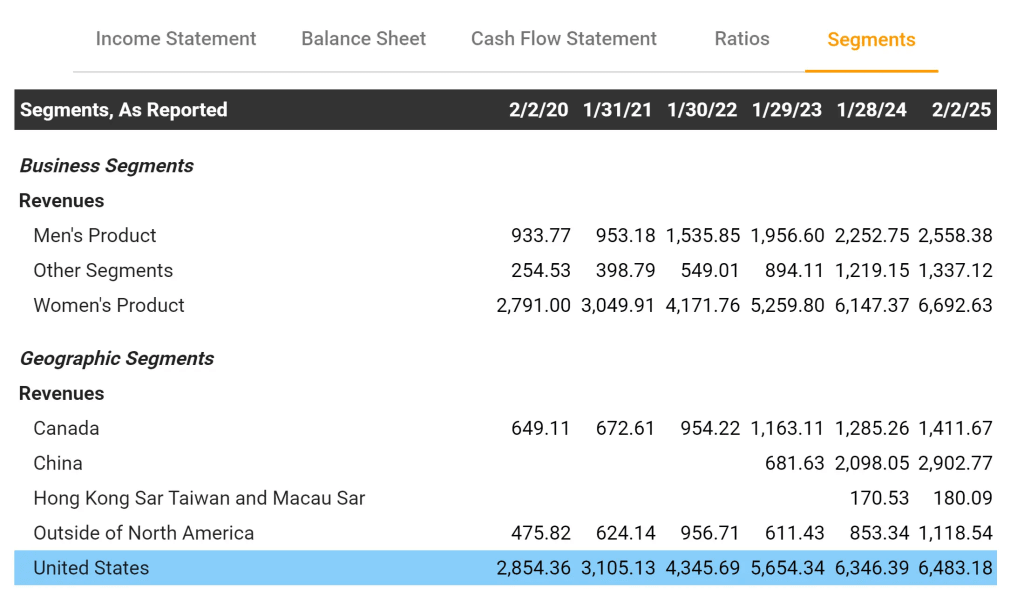Screen dimensions: 1024x595
Task: Select the Other Segments row
Action: coord(103,271)
